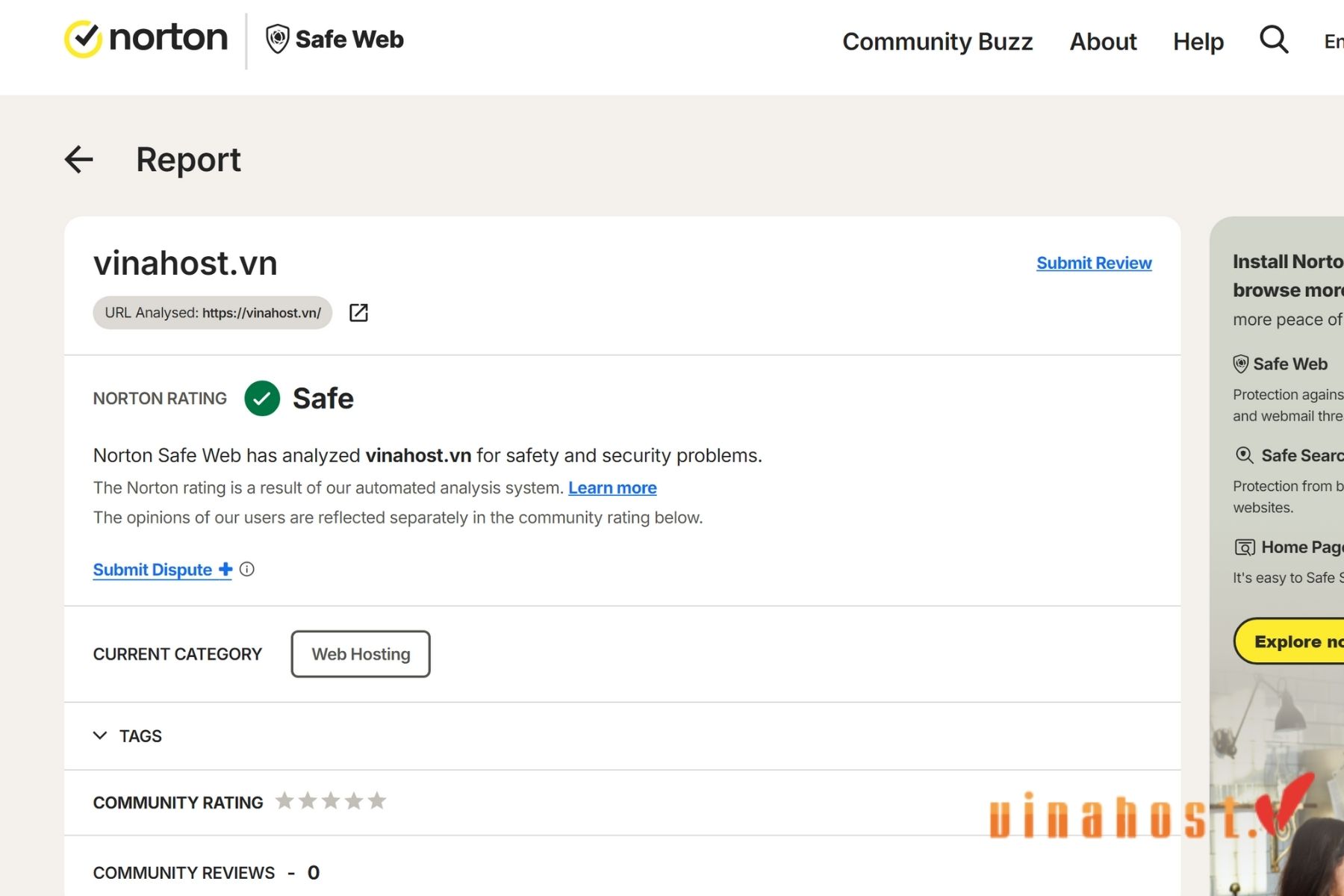The height and width of the screenshot is (896, 1344).
Task: Open the Safe Web shield logo
Action: pyautogui.click(x=335, y=39)
